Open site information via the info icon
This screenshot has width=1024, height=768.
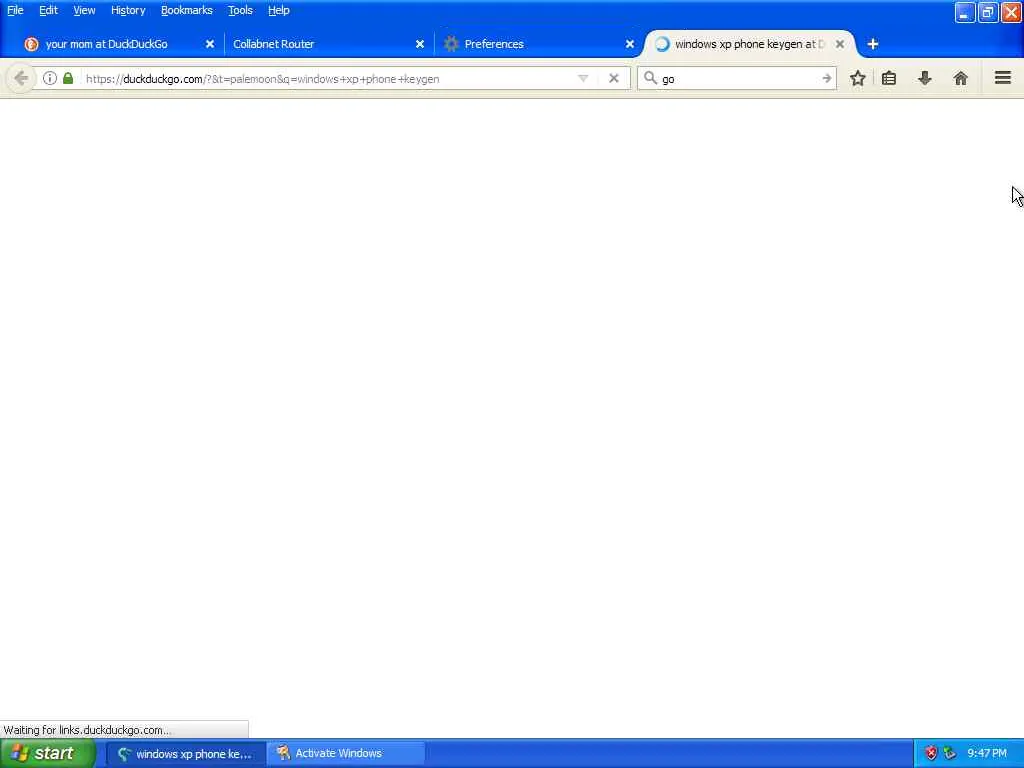click(x=50, y=78)
